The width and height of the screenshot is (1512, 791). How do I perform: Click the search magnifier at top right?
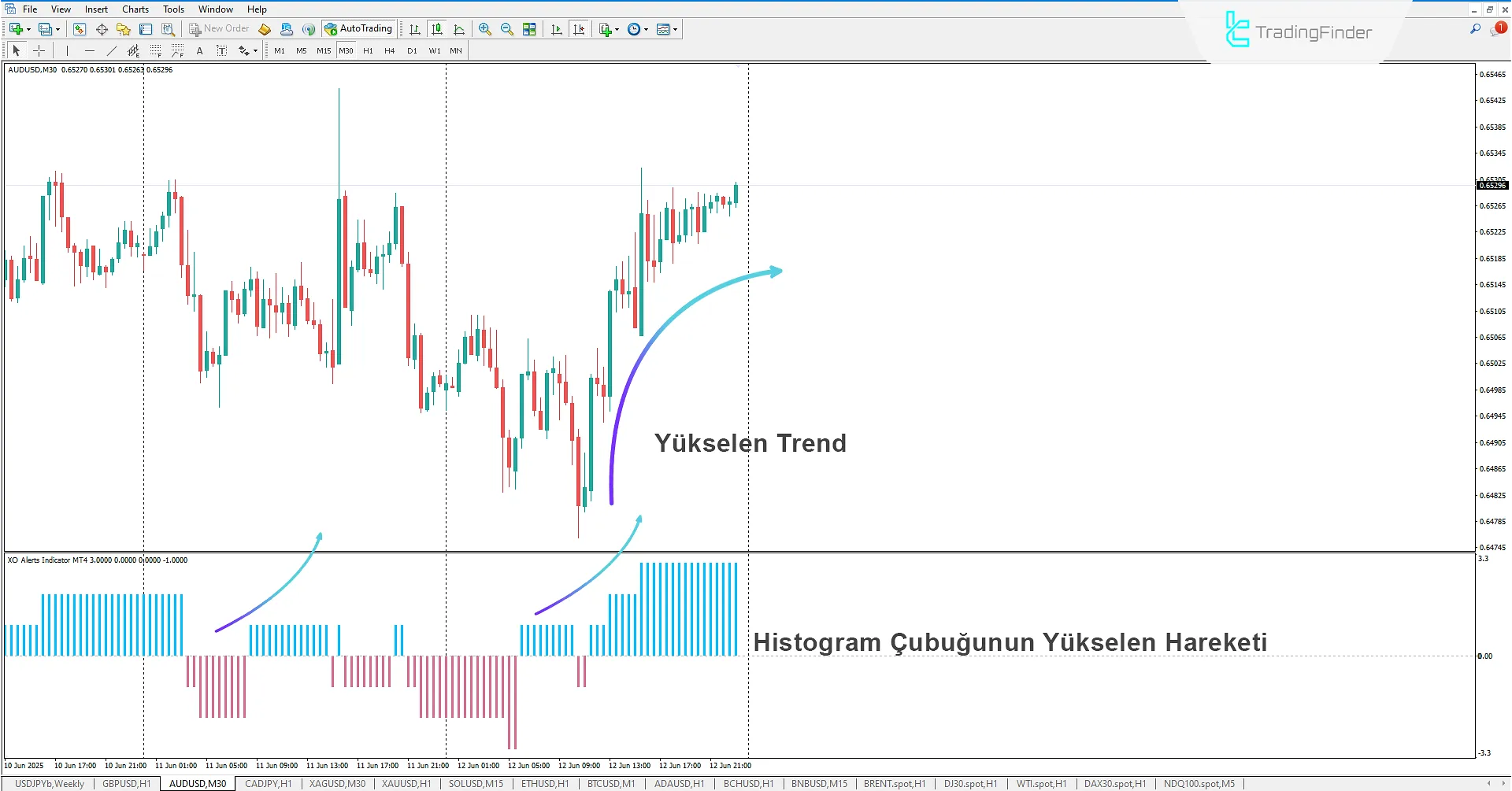point(1477,28)
